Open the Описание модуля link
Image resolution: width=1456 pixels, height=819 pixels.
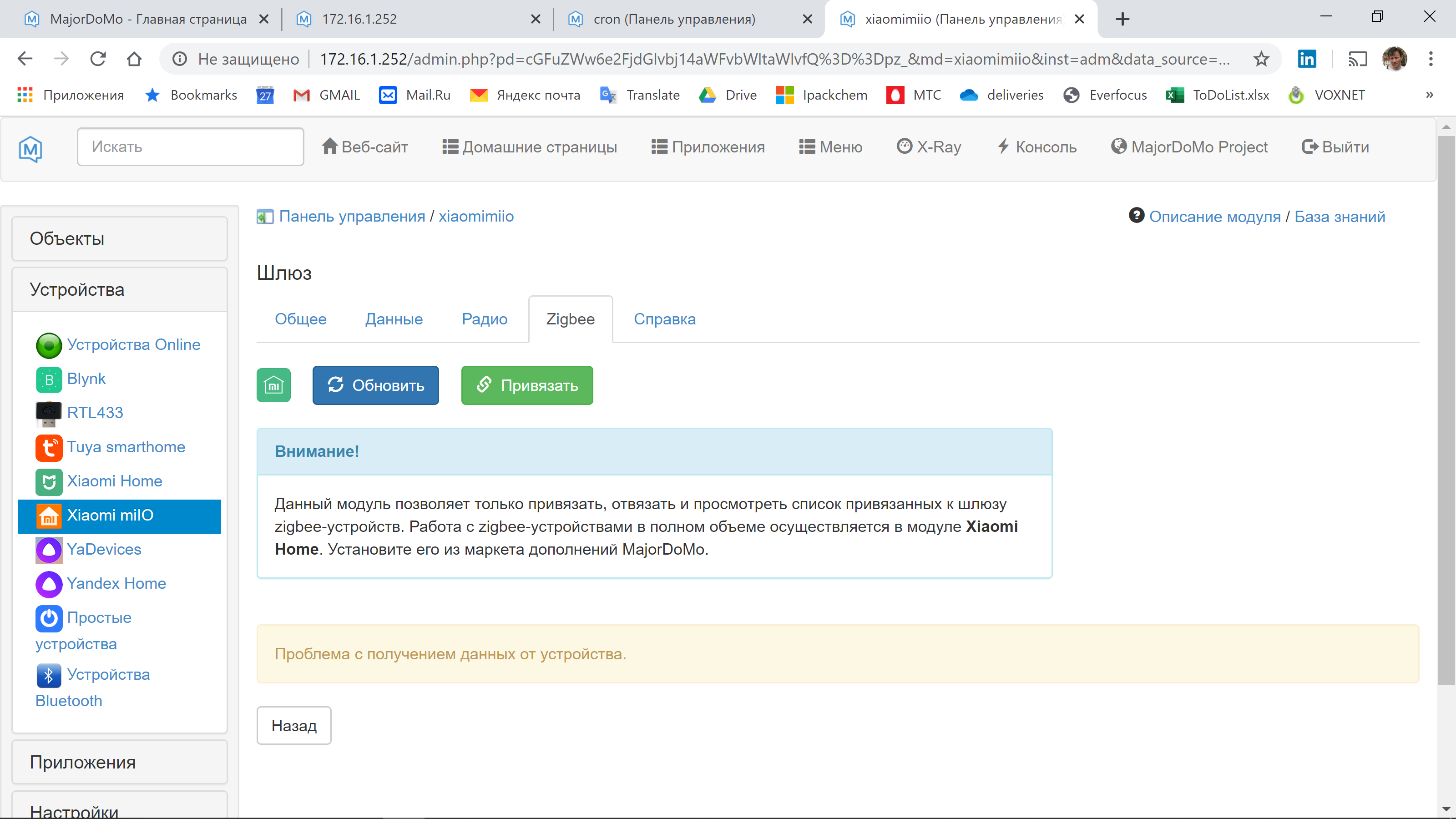(1216, 216)
